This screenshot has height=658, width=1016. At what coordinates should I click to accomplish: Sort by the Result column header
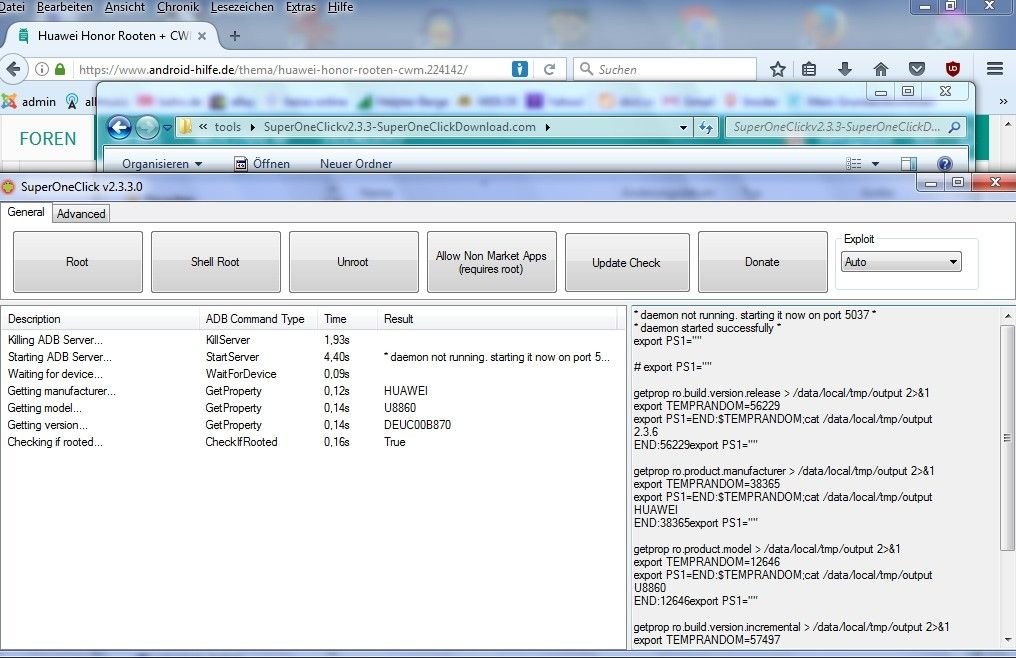pyautogui.click(x=498, y=319)
